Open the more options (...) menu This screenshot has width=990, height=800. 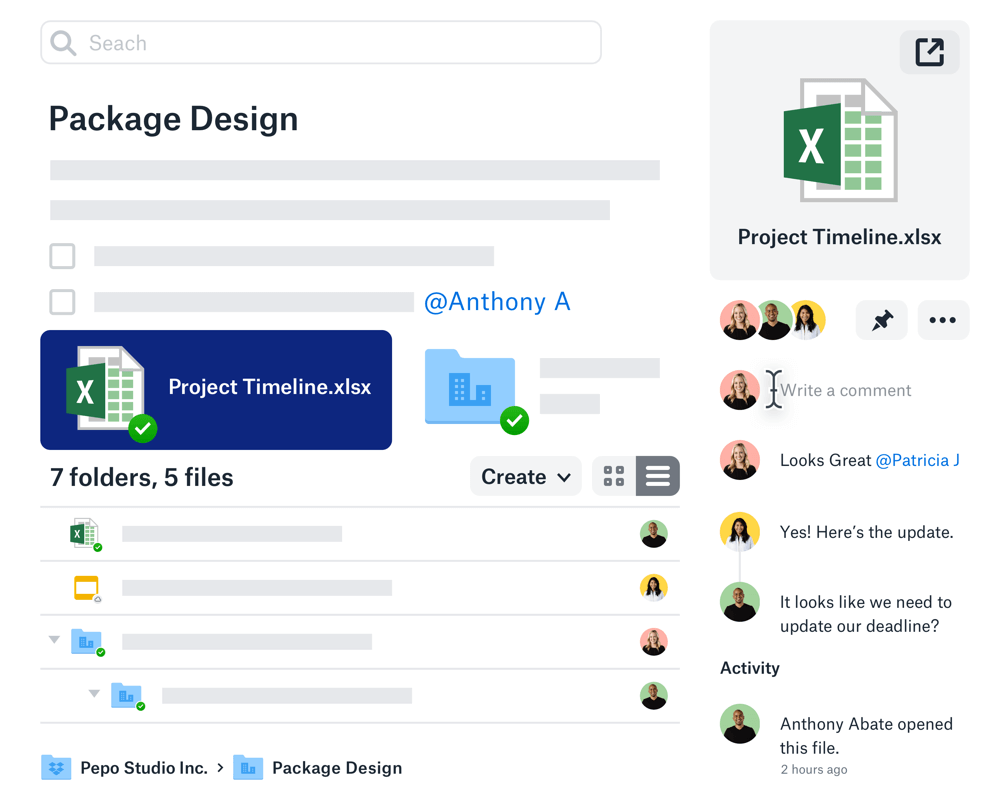point(943,320)
